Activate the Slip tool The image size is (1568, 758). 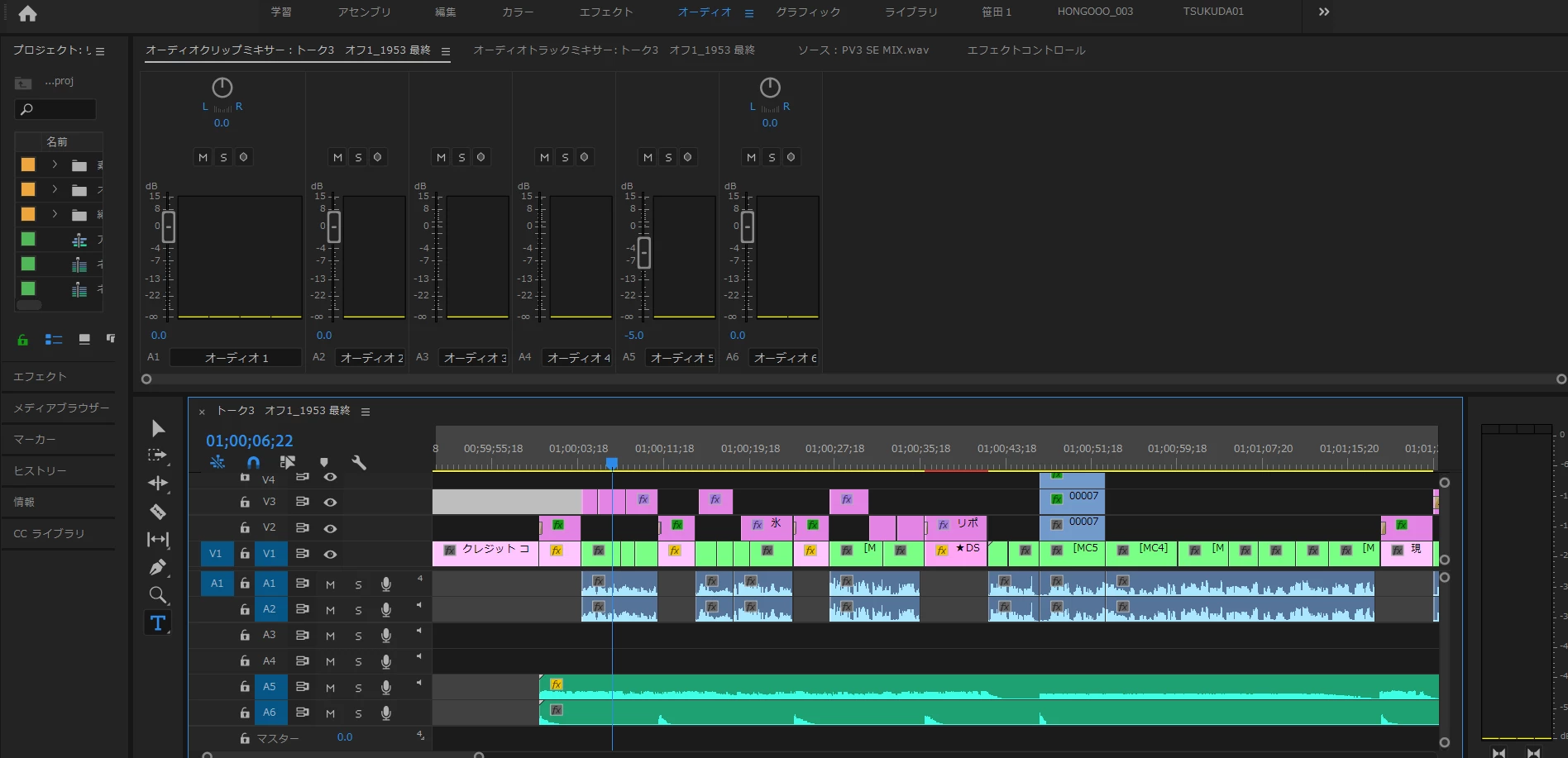coord(158,540)
